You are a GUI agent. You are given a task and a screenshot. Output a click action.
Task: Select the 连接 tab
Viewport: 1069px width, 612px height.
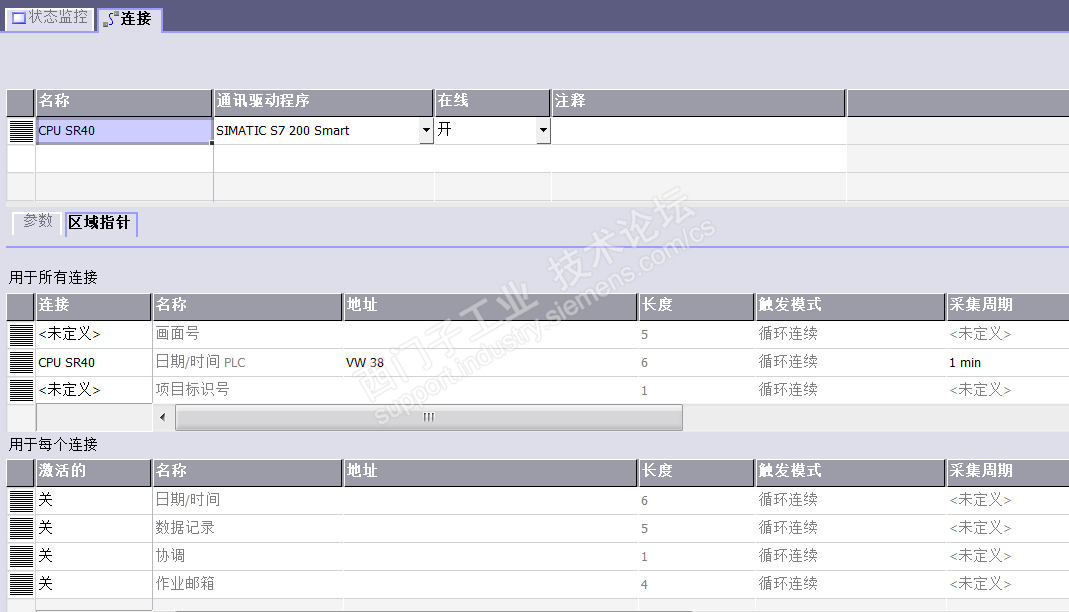(x=130, y=18)
